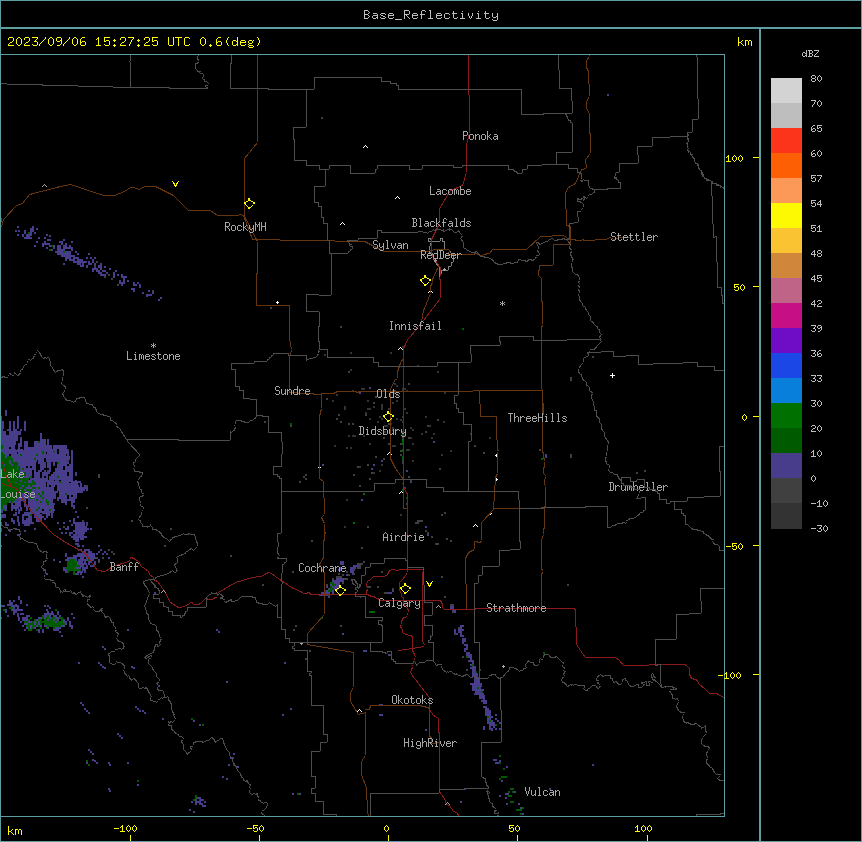Screen dimensions: 862x842
Task: Click the yellow marker south of RedDeer
Action: click(x=425, y=281)
